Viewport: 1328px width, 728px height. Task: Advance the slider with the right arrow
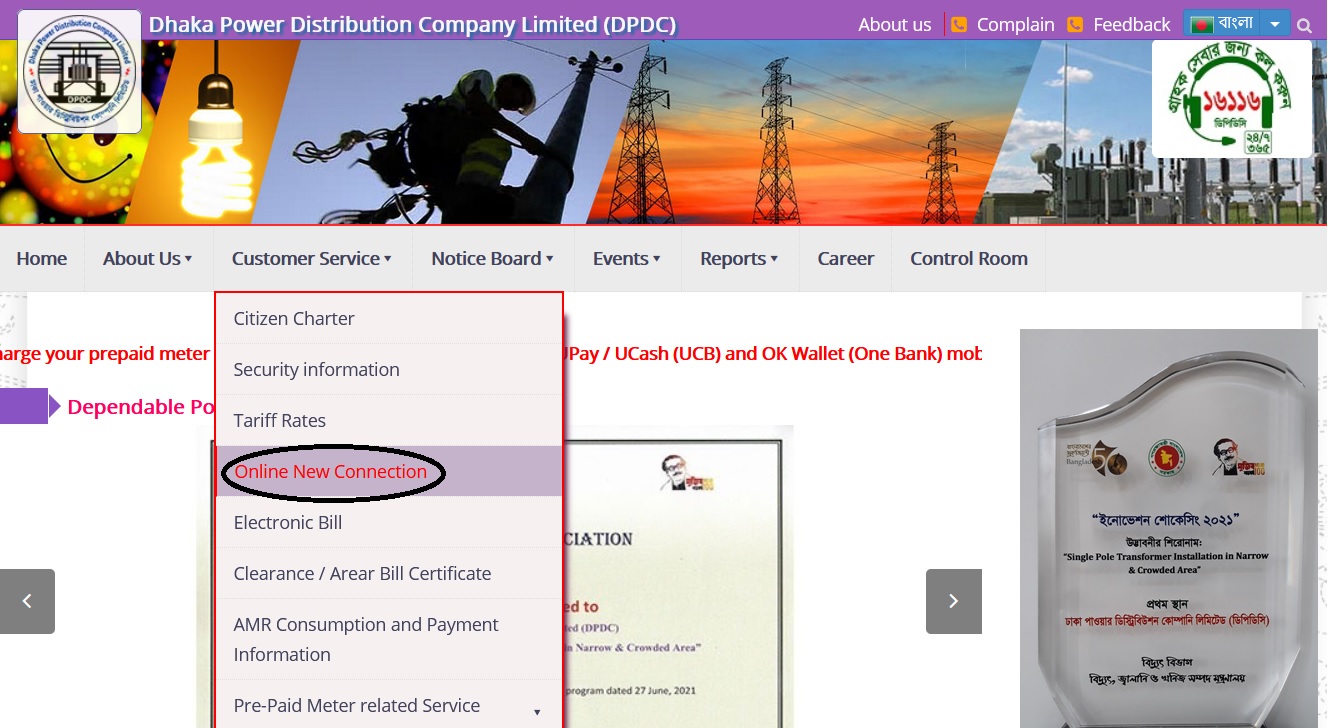click(x=953, y=601)
